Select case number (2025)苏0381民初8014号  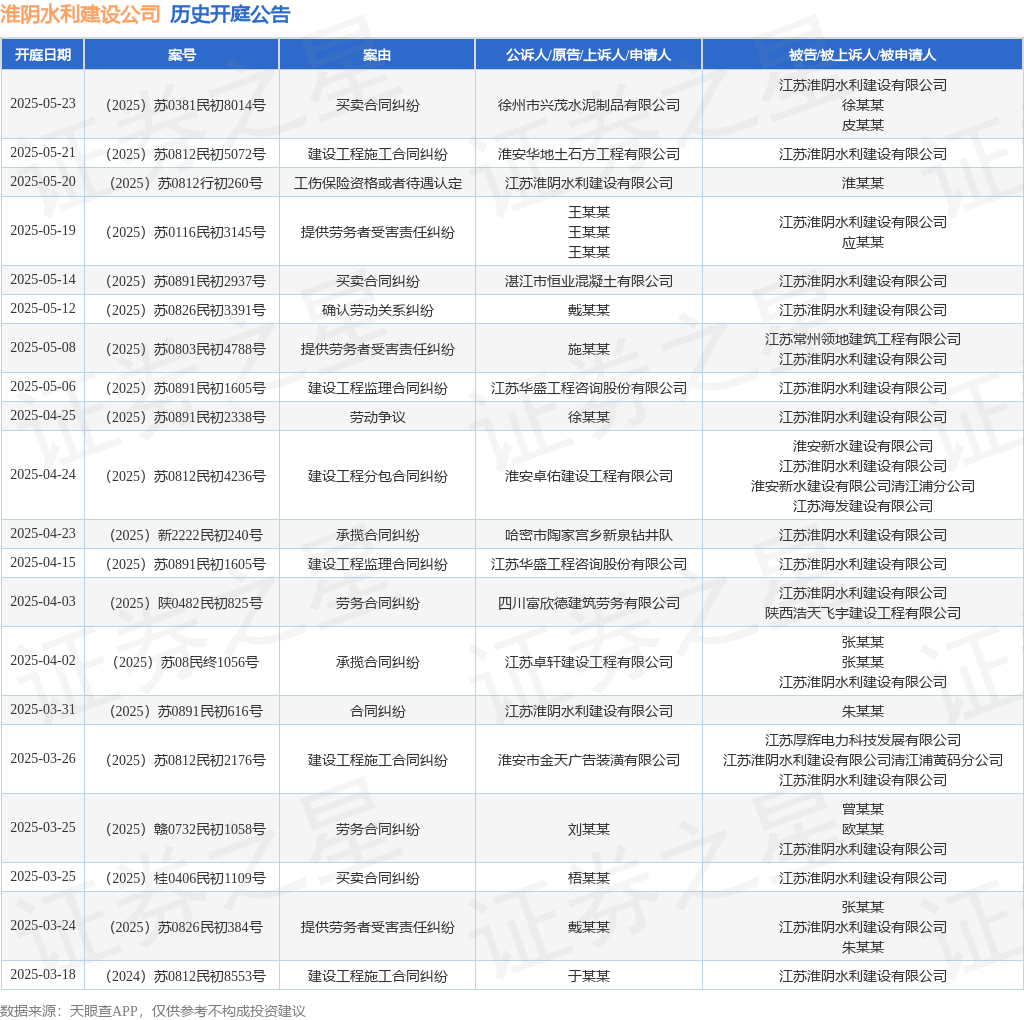coord(185,105)
